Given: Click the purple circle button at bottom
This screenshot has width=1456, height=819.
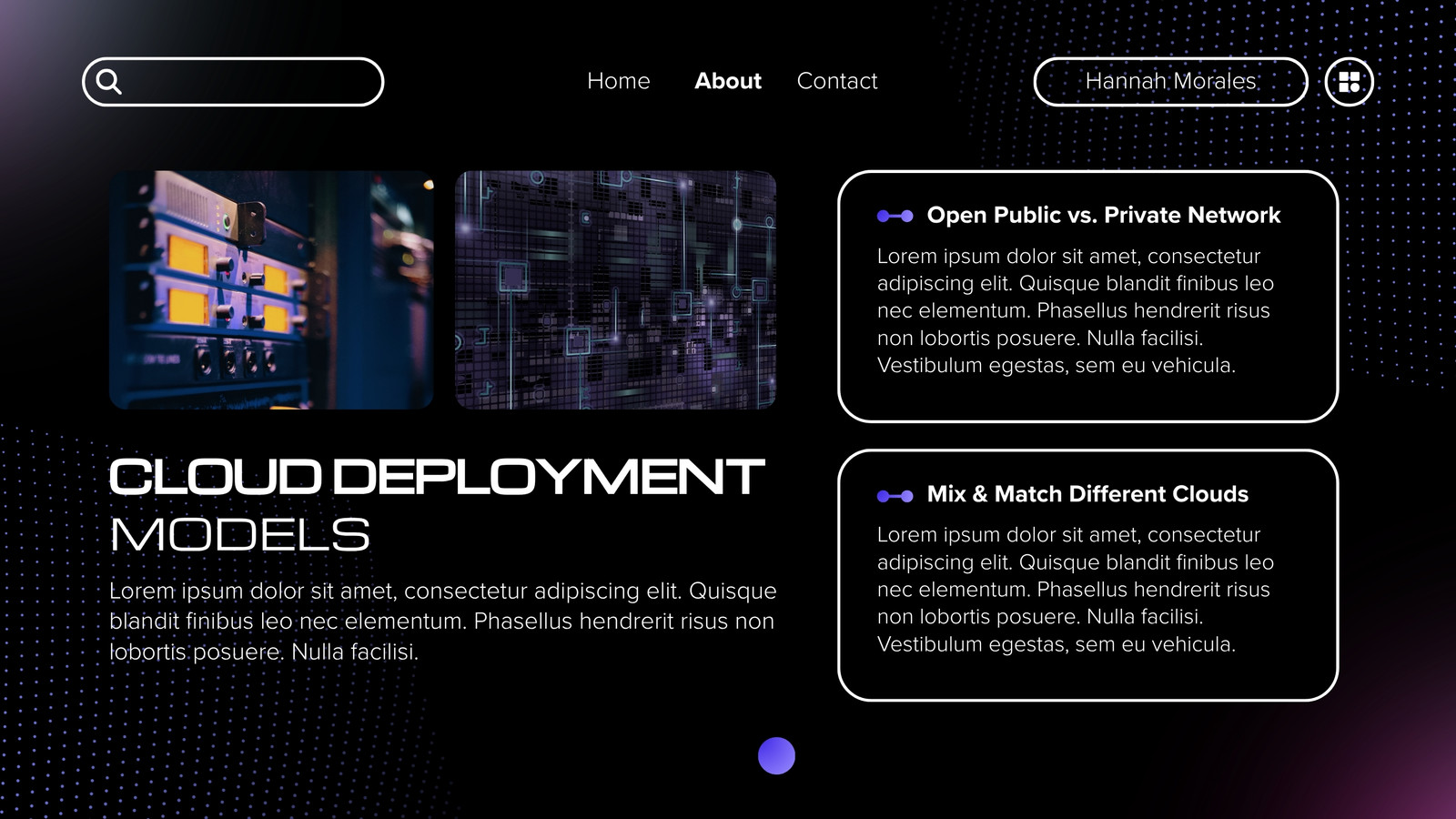Looking at the screenshot, I should coord(776,755).
